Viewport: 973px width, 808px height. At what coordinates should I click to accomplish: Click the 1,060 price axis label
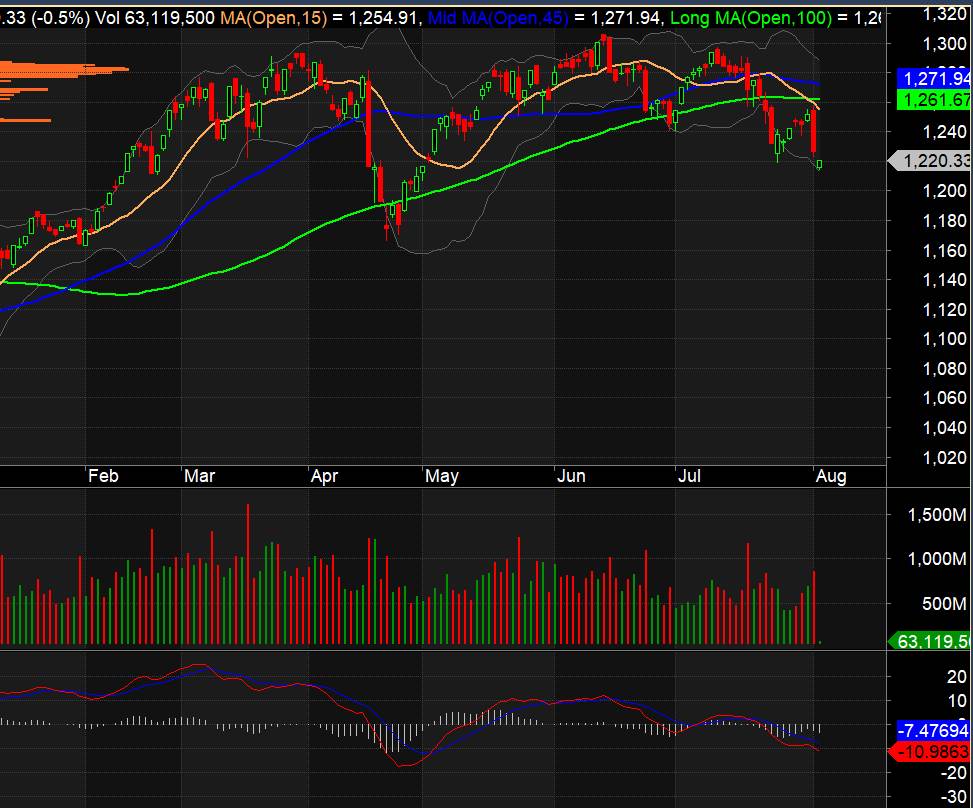944,398
